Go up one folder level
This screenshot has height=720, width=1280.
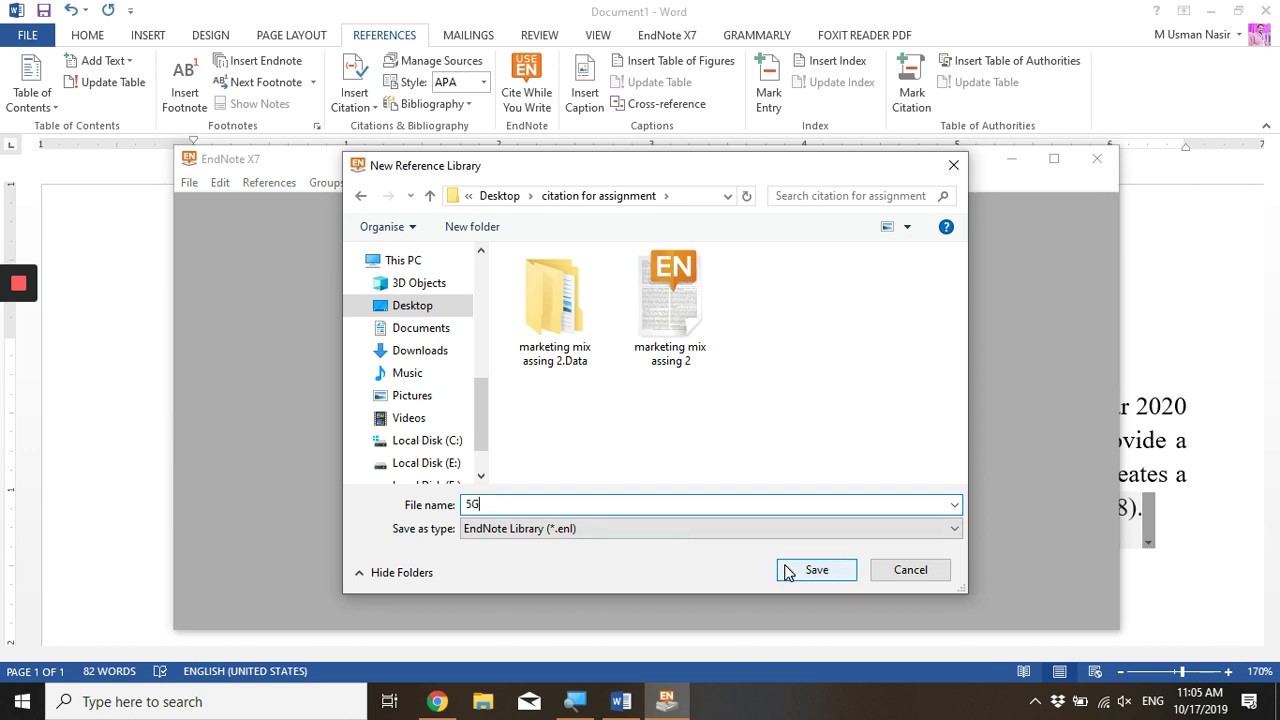[430, 196]
